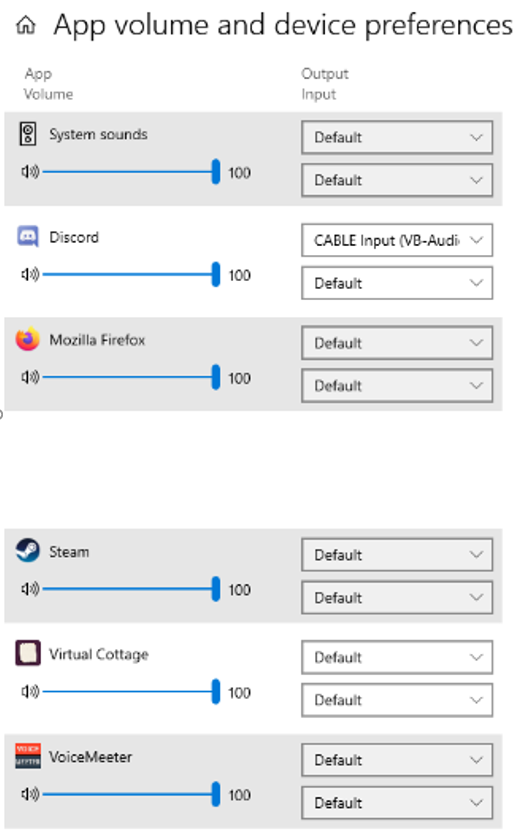This screenshot has width=525, height=839.
Task: Click the Virtual Cottage volume slider track
Action: pyautogui.click(x=129, y=692)
